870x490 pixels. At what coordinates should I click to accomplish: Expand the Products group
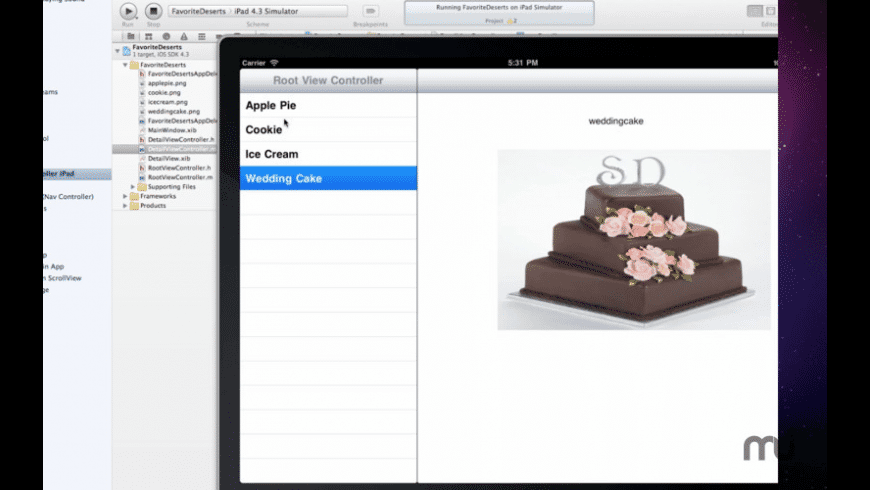tap(125, 206)
